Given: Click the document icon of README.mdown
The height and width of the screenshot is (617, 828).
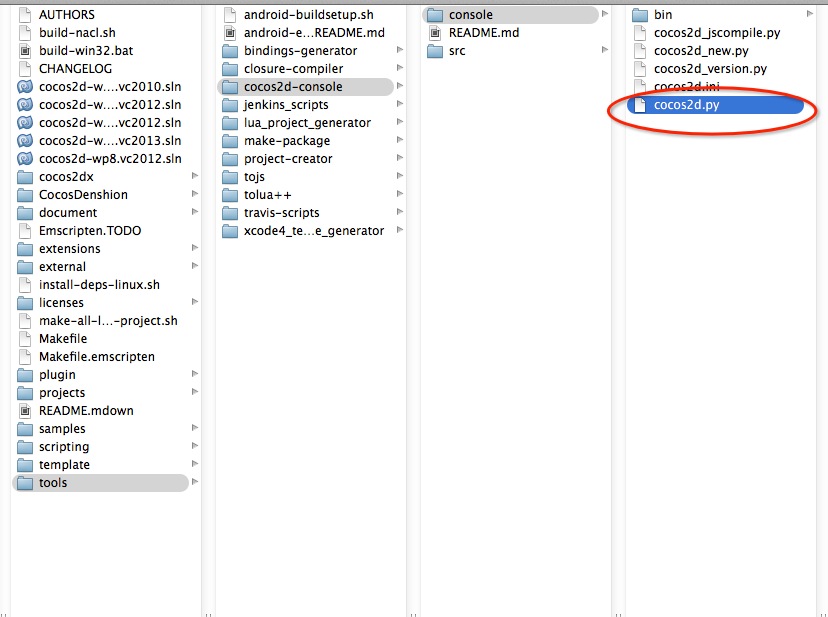Looking at the screenshot, I should (x=25, y=411).
